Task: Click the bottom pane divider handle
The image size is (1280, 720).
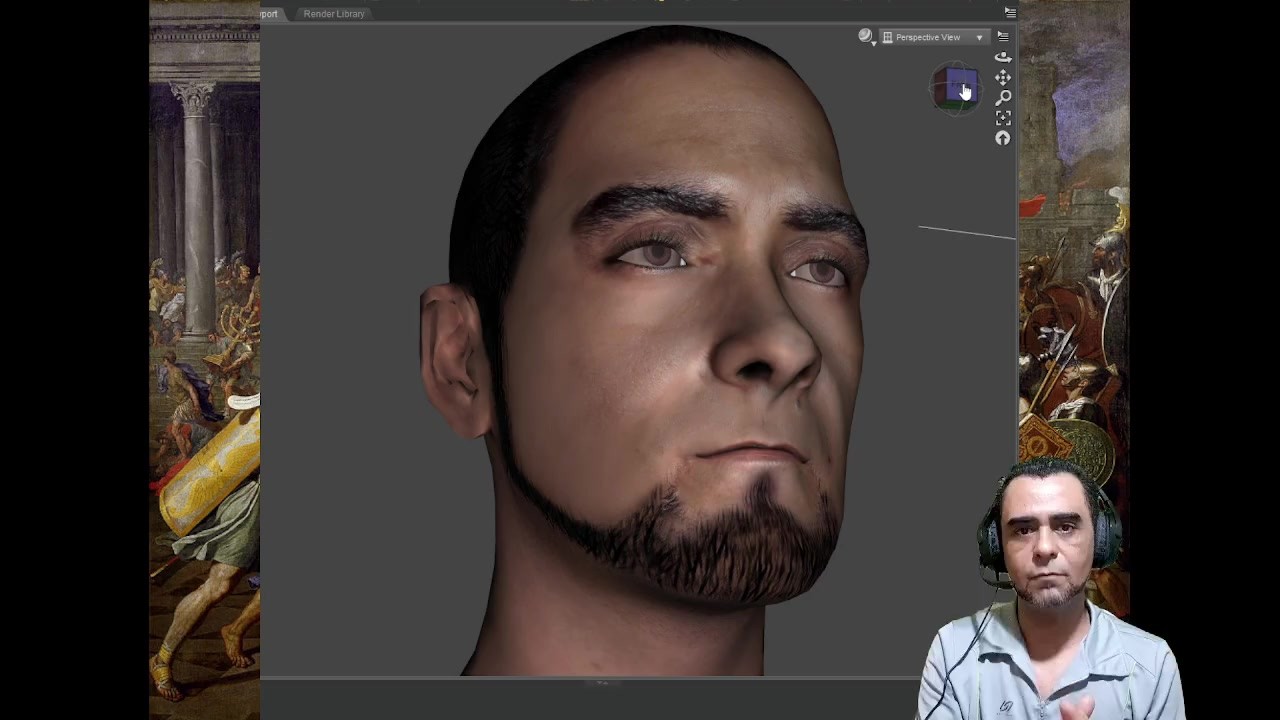Action: click(601, 682)
